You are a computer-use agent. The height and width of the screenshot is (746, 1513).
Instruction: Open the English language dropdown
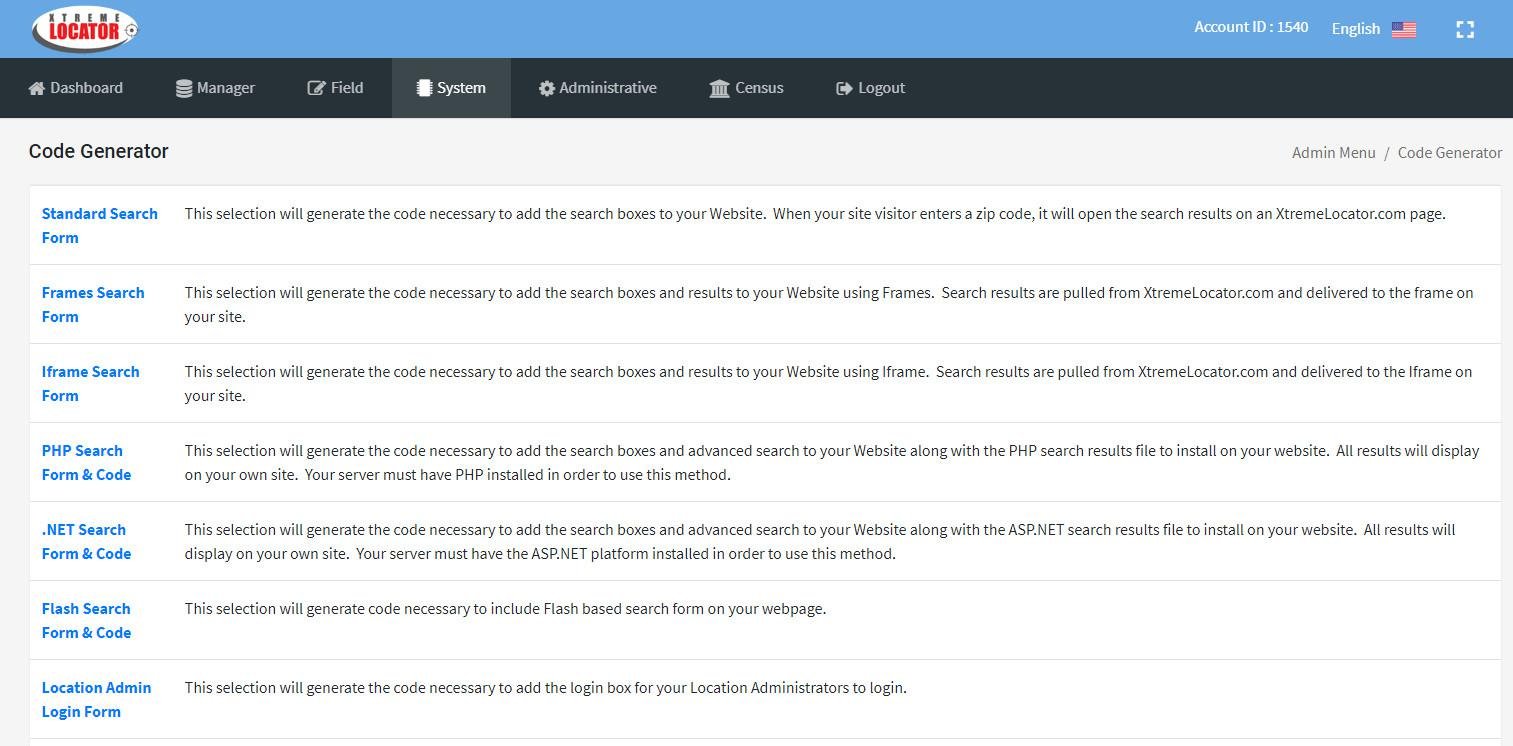coord(1355,29)
